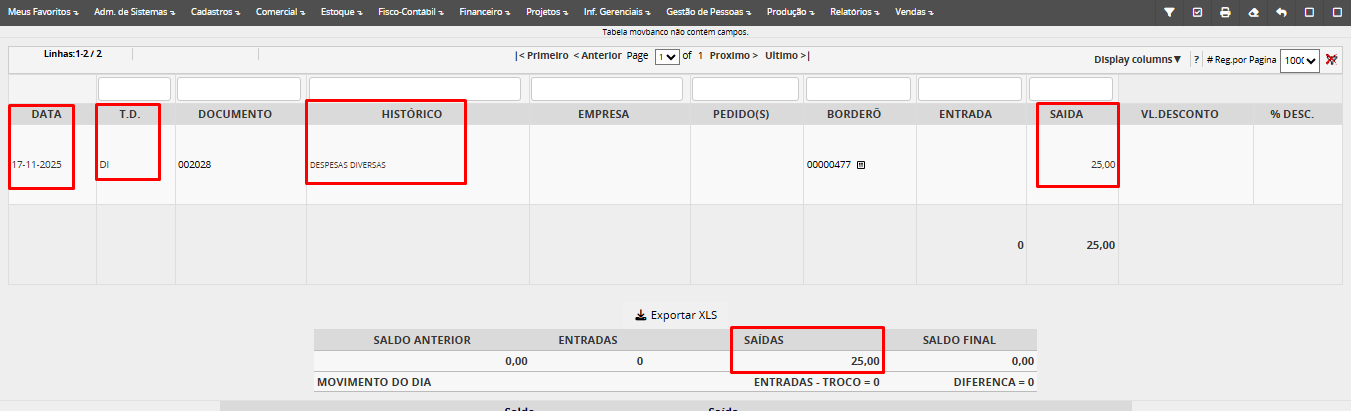1351x411 pixels.
Task: Click the funnel filter icon in top bar
Action: [1169, 13]
